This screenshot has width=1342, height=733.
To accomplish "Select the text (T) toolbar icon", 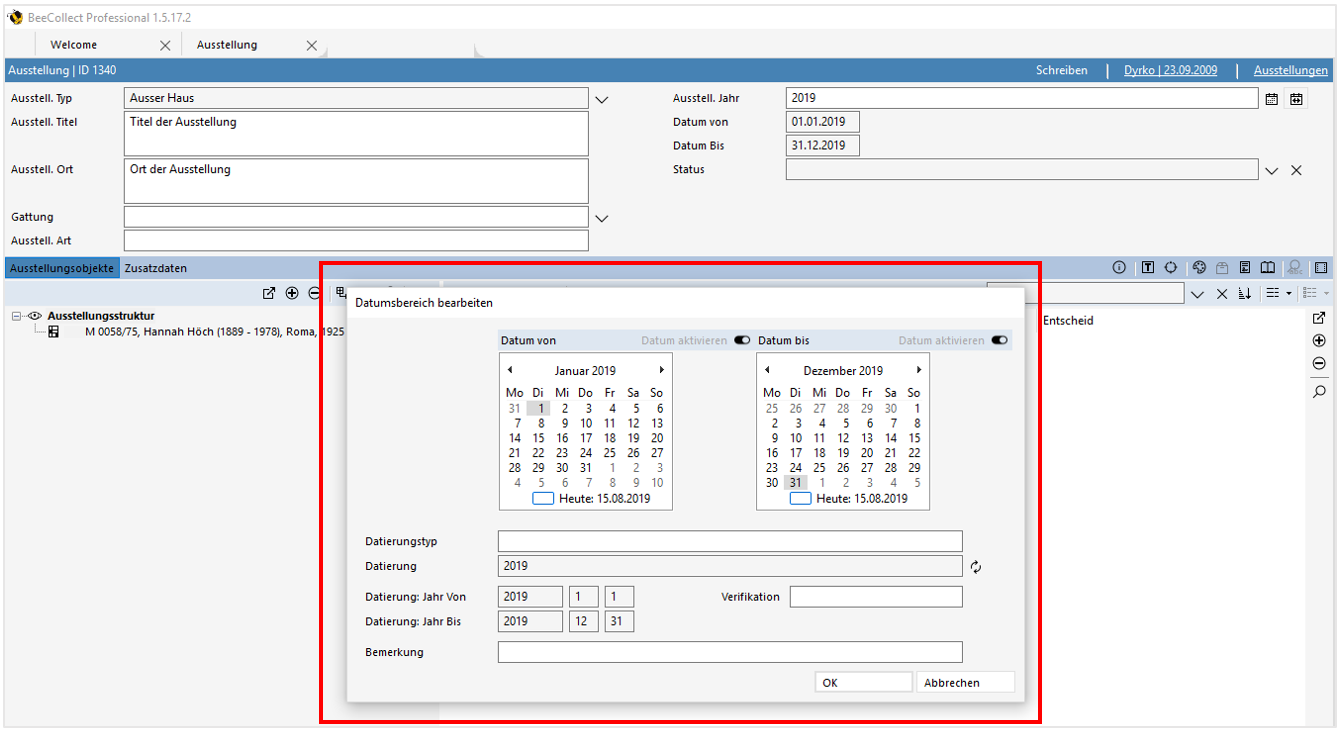I will point(1149,267).
